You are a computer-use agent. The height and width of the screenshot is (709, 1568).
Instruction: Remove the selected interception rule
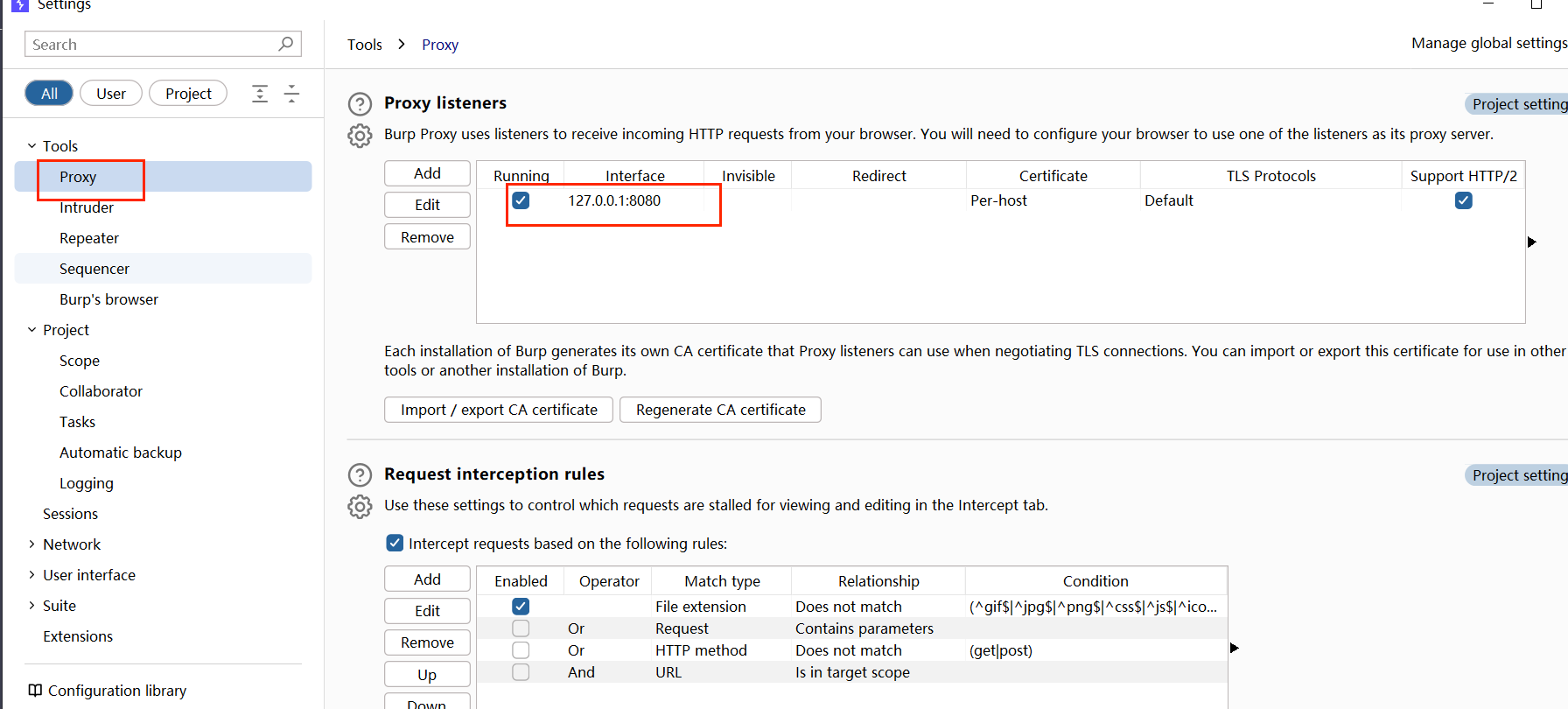pyautogui.click(x=427, y=642)
